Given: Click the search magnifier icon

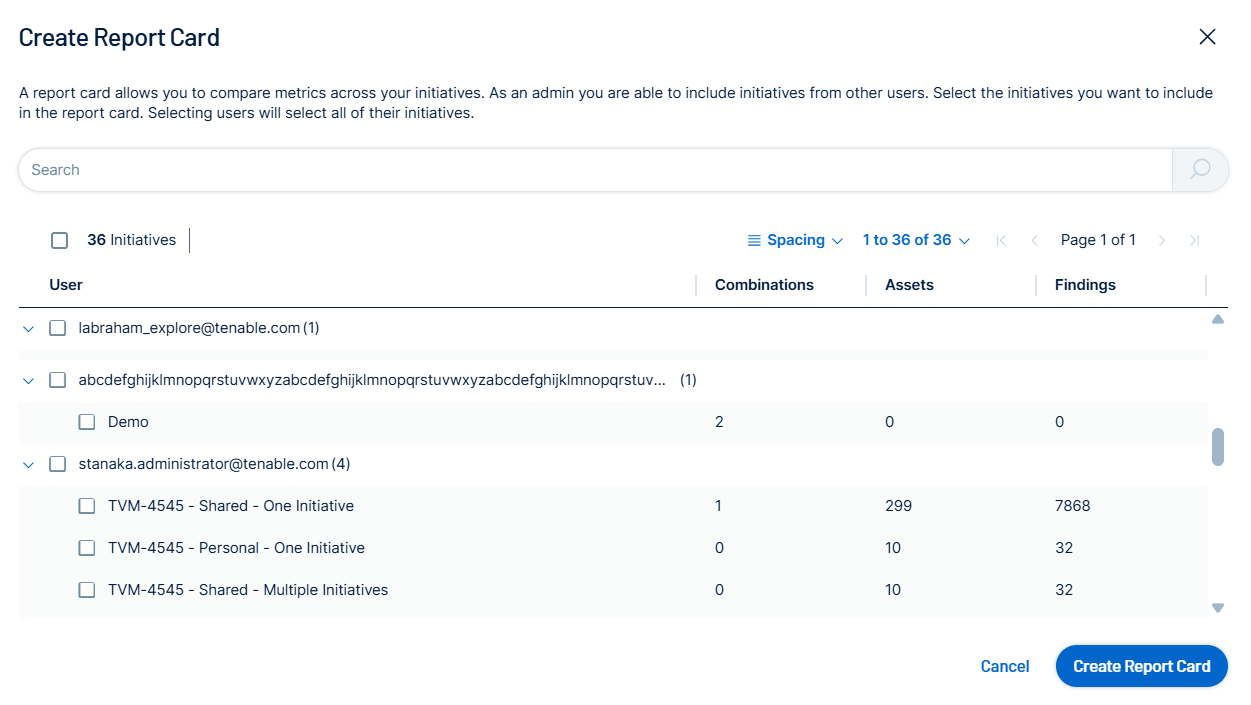Looking at the screenshot, I should click(x=1200, y=170).
